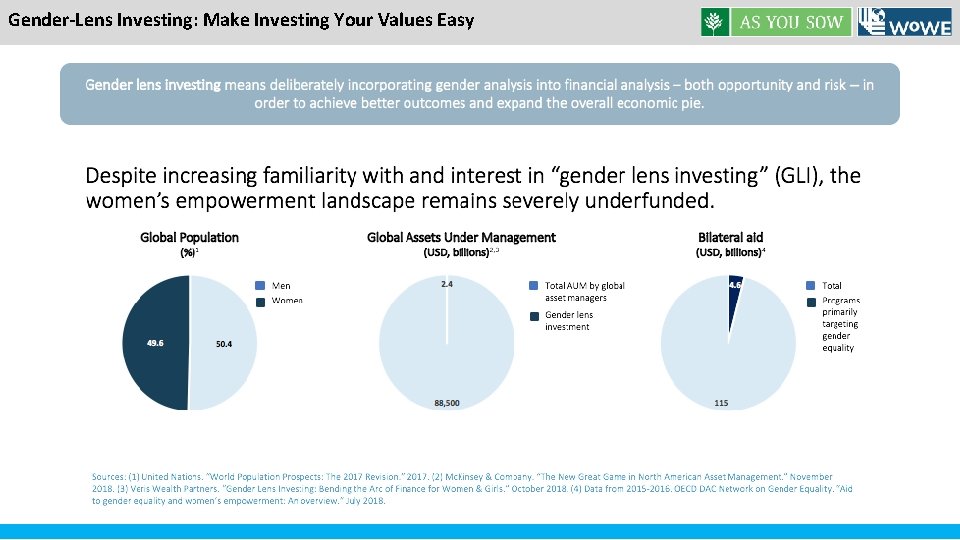Select the Women legend color swatch

pyautogui.click(x=261, y=300)
